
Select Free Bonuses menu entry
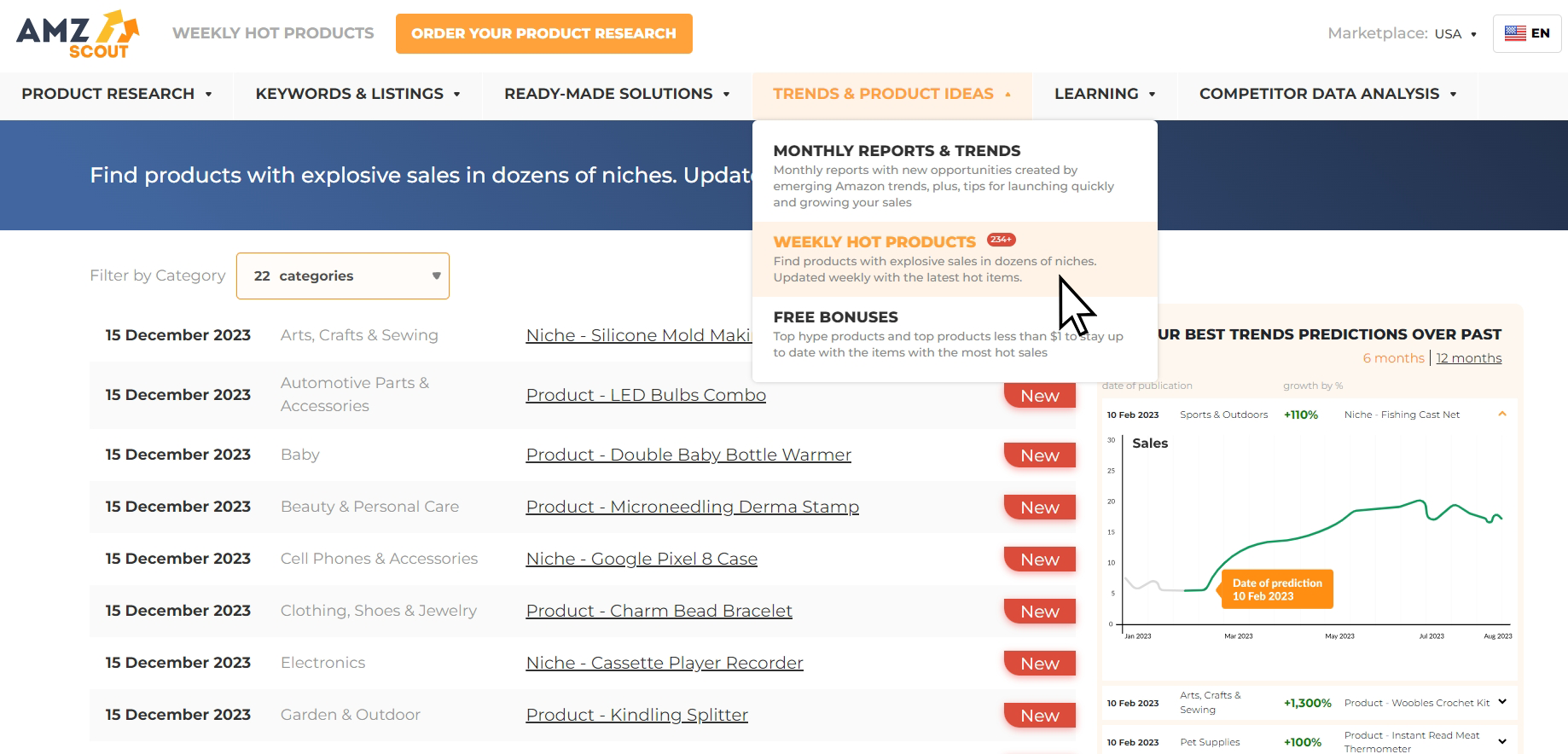coord(955,333)
